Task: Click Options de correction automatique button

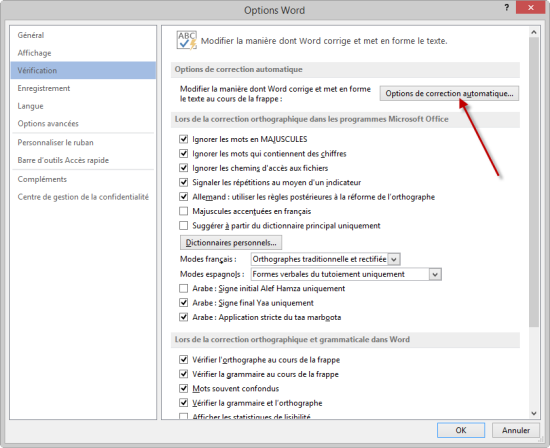Action: point(449,93)
